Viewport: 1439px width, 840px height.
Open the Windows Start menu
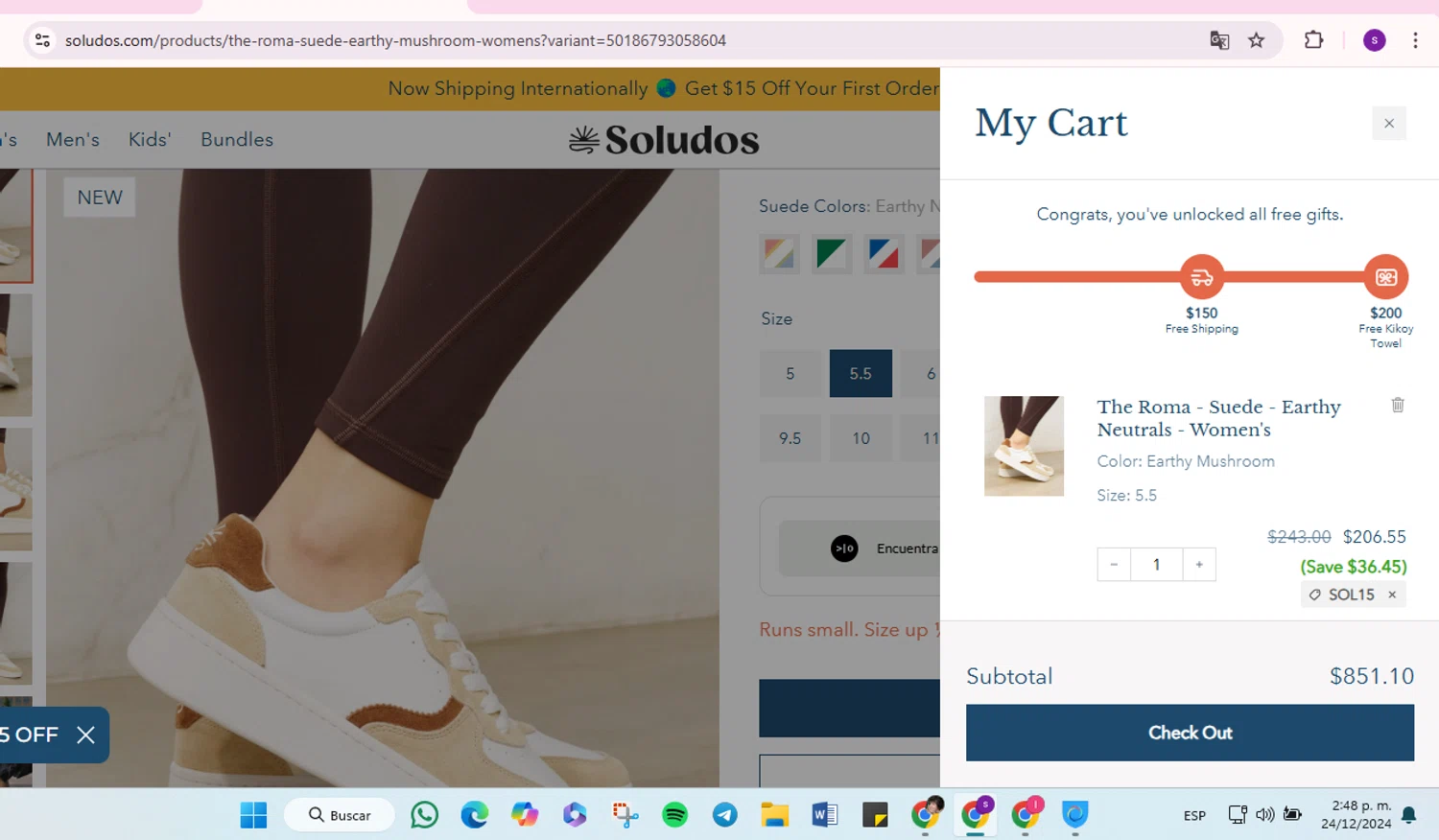pos(253,815)
